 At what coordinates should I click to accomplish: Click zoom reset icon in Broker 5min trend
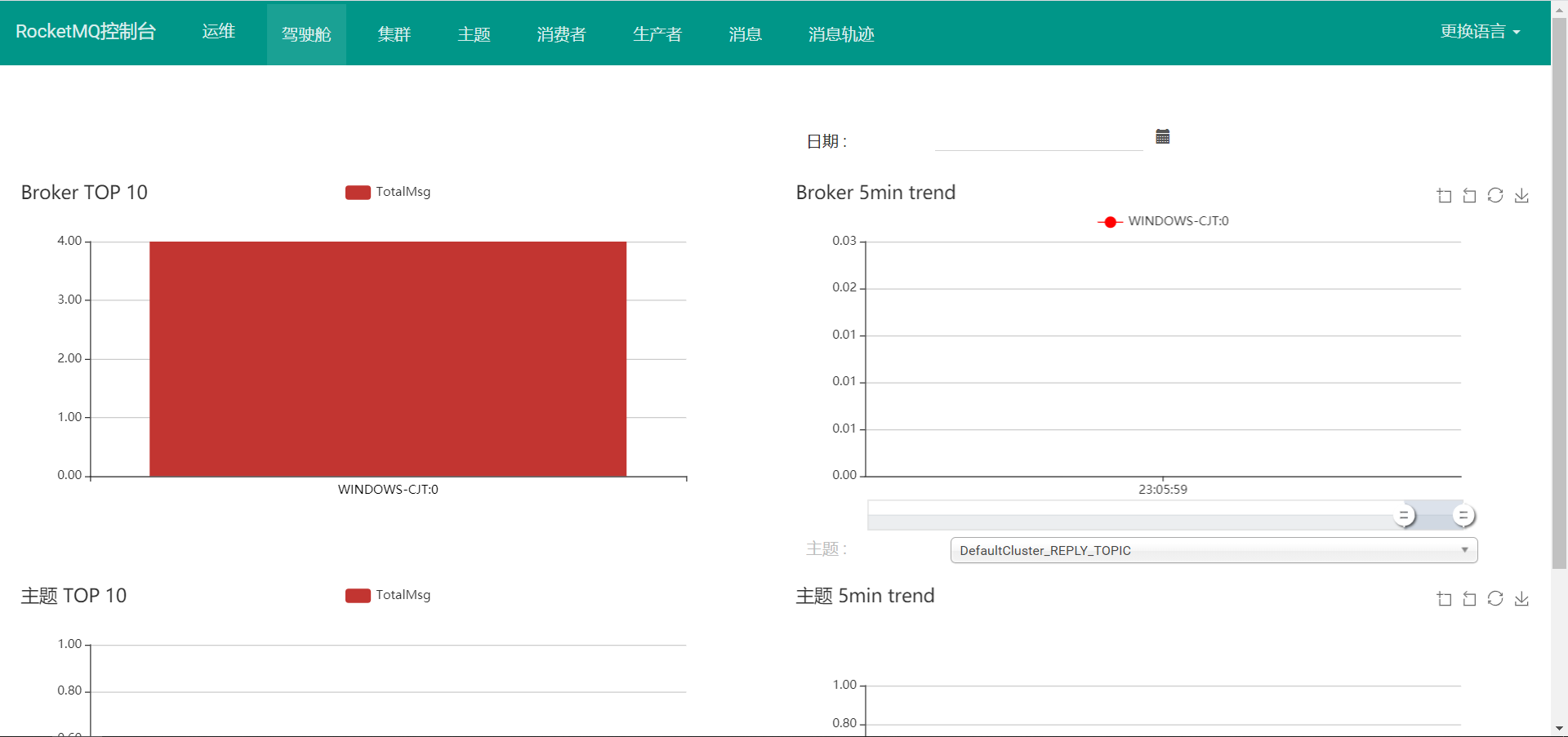pyautogui.click(x=1469, y=196)
